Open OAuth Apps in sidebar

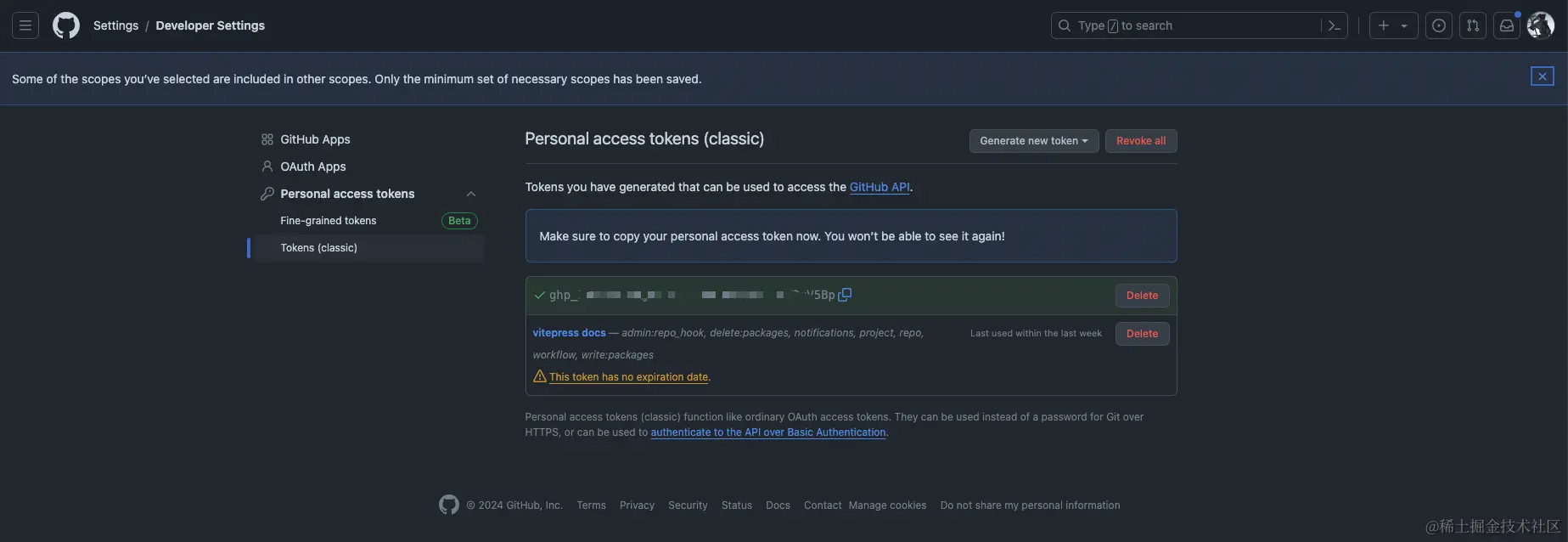tap(312, 167)
